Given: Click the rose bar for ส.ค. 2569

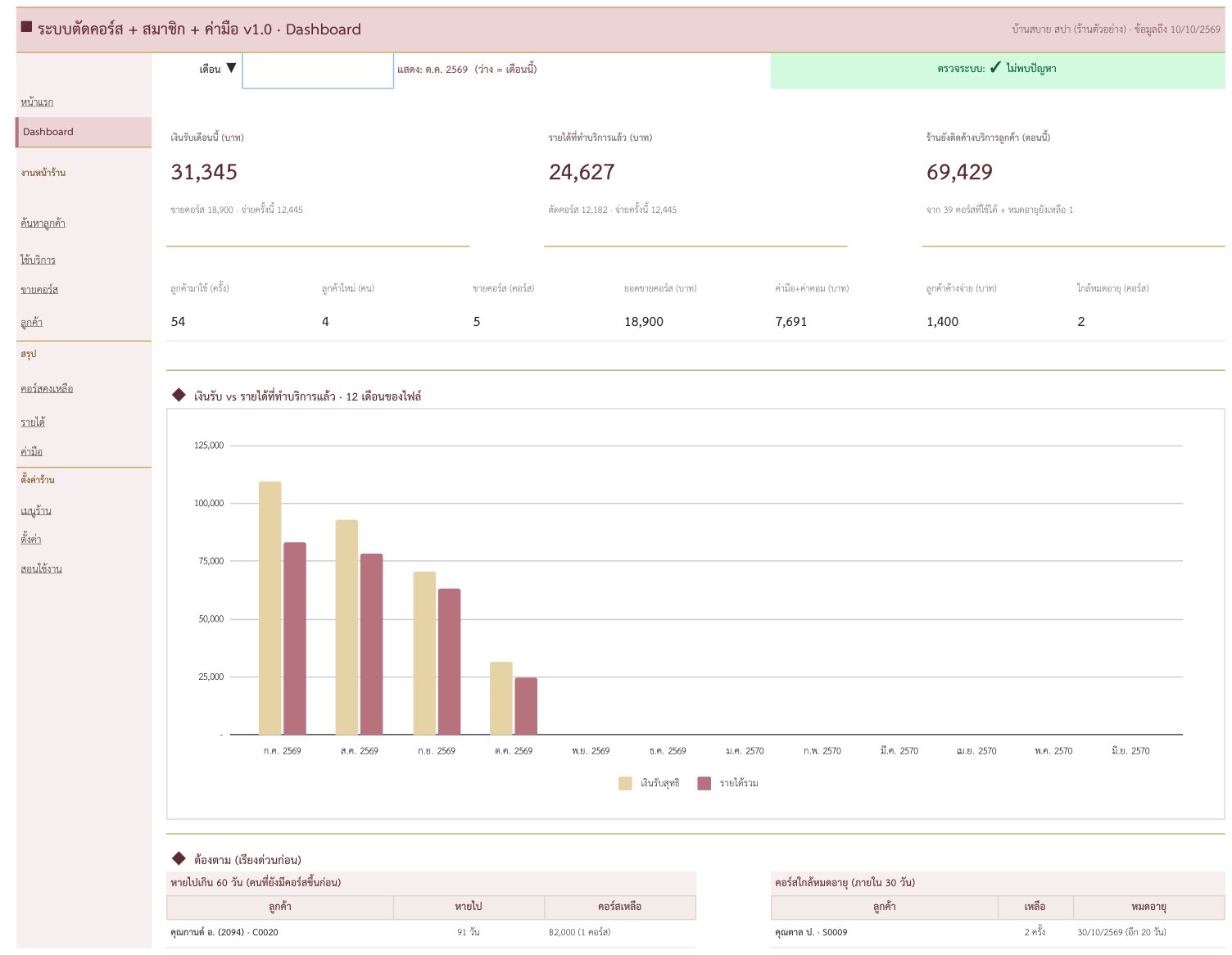Looking at the screenshot, I should click(371, 644).
